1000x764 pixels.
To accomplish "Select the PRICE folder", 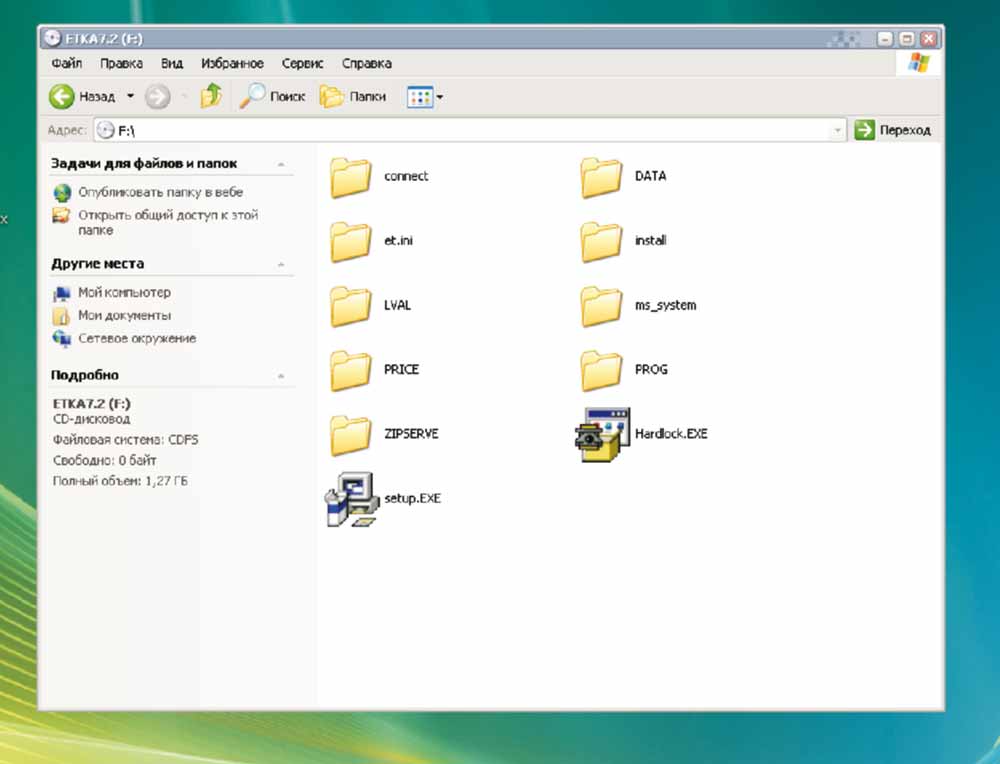I will (351, 370).
